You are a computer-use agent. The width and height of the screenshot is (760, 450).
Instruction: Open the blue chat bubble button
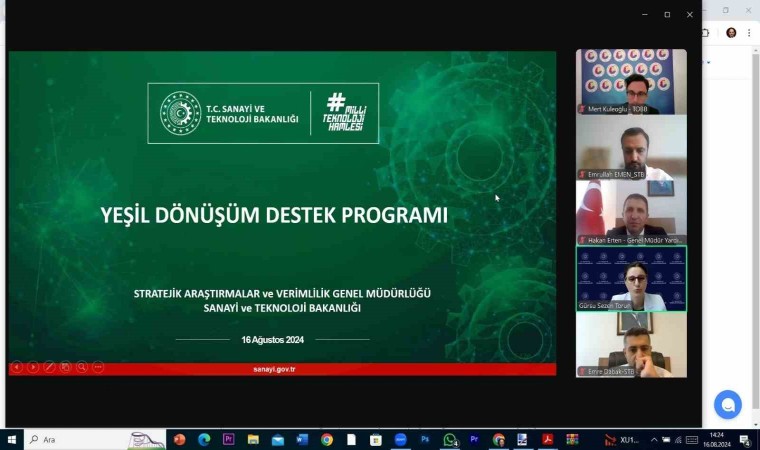(x=727, y=404)
